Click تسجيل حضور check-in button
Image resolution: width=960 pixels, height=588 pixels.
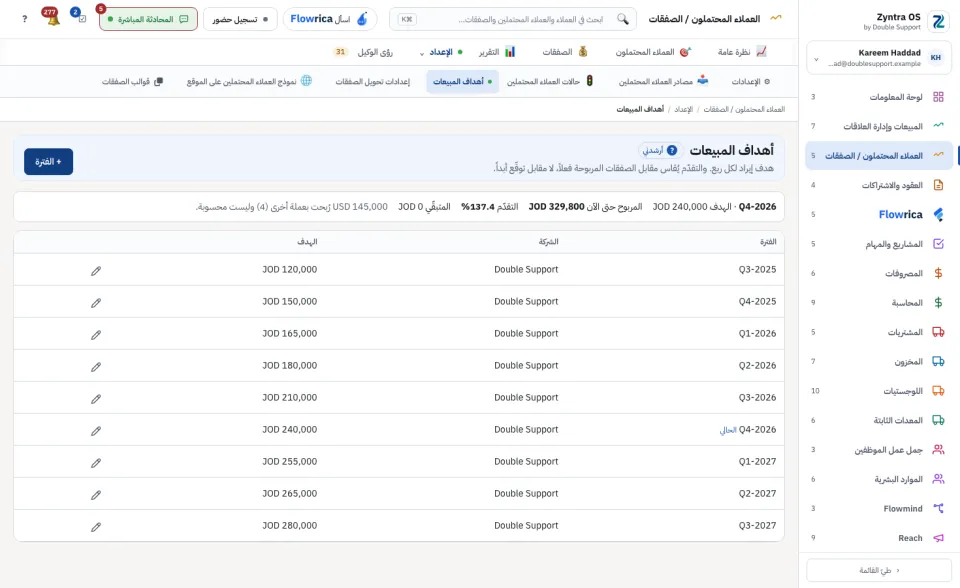pos(240,19)
